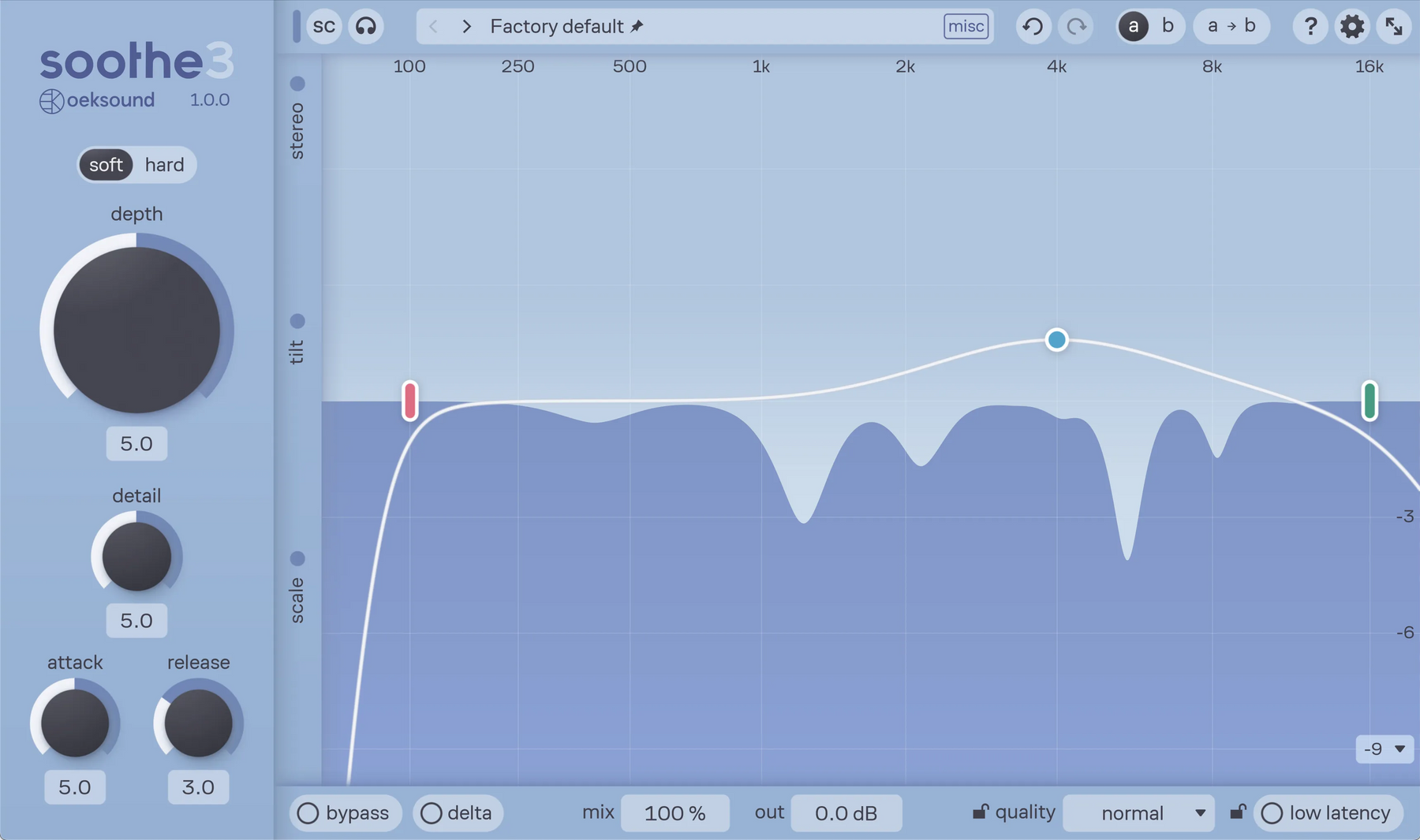
Task: Open the tilt section tab
Action: tap(297, 339)
